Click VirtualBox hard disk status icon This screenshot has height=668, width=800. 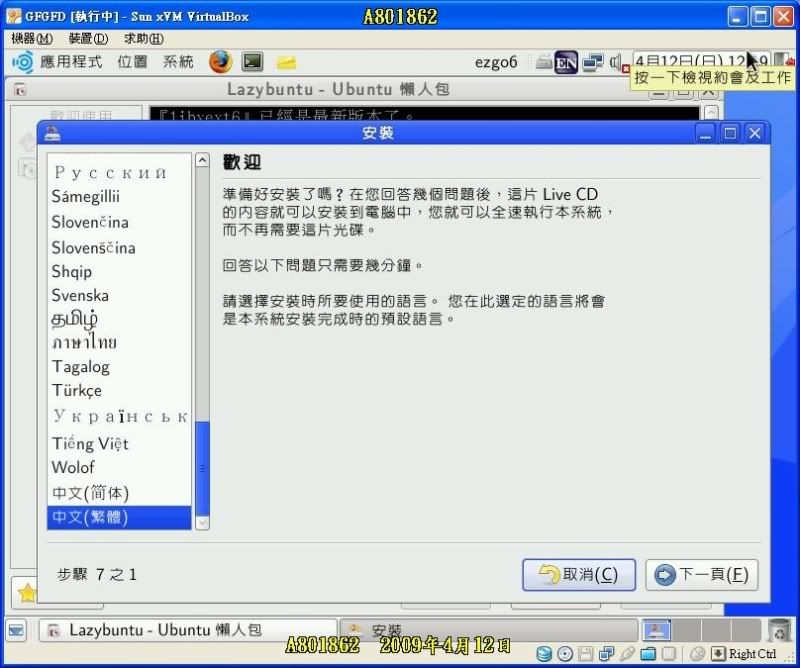[544, 654]
